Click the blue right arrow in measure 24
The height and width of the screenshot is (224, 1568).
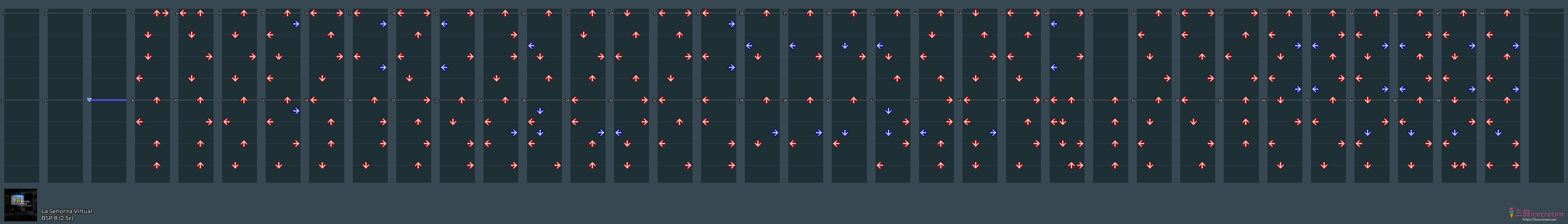pyautogui.click(x=514, y=132)
